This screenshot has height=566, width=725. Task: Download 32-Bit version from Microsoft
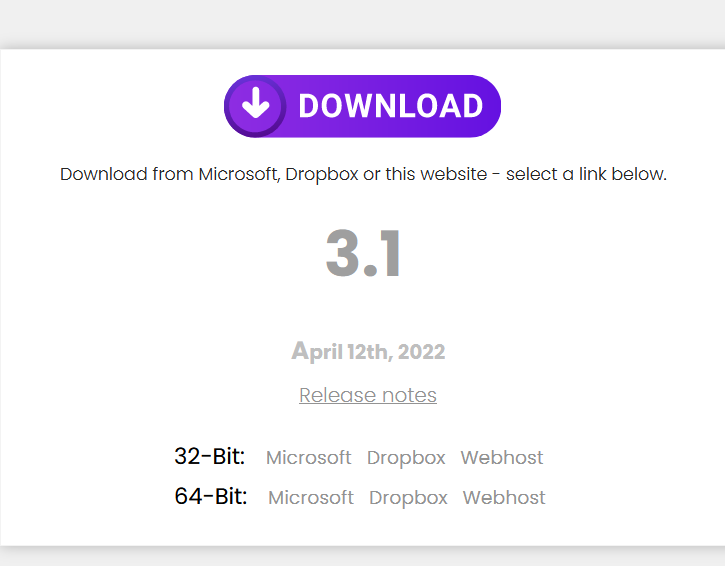pos(308,457)
